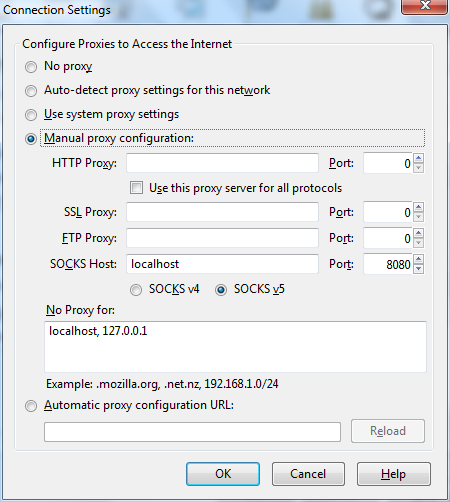Image resolution: width=450 pixels, height=502 pixels.
Task: Decrease HTTP Proxy port with down arrow
Action: coord(419,168)
